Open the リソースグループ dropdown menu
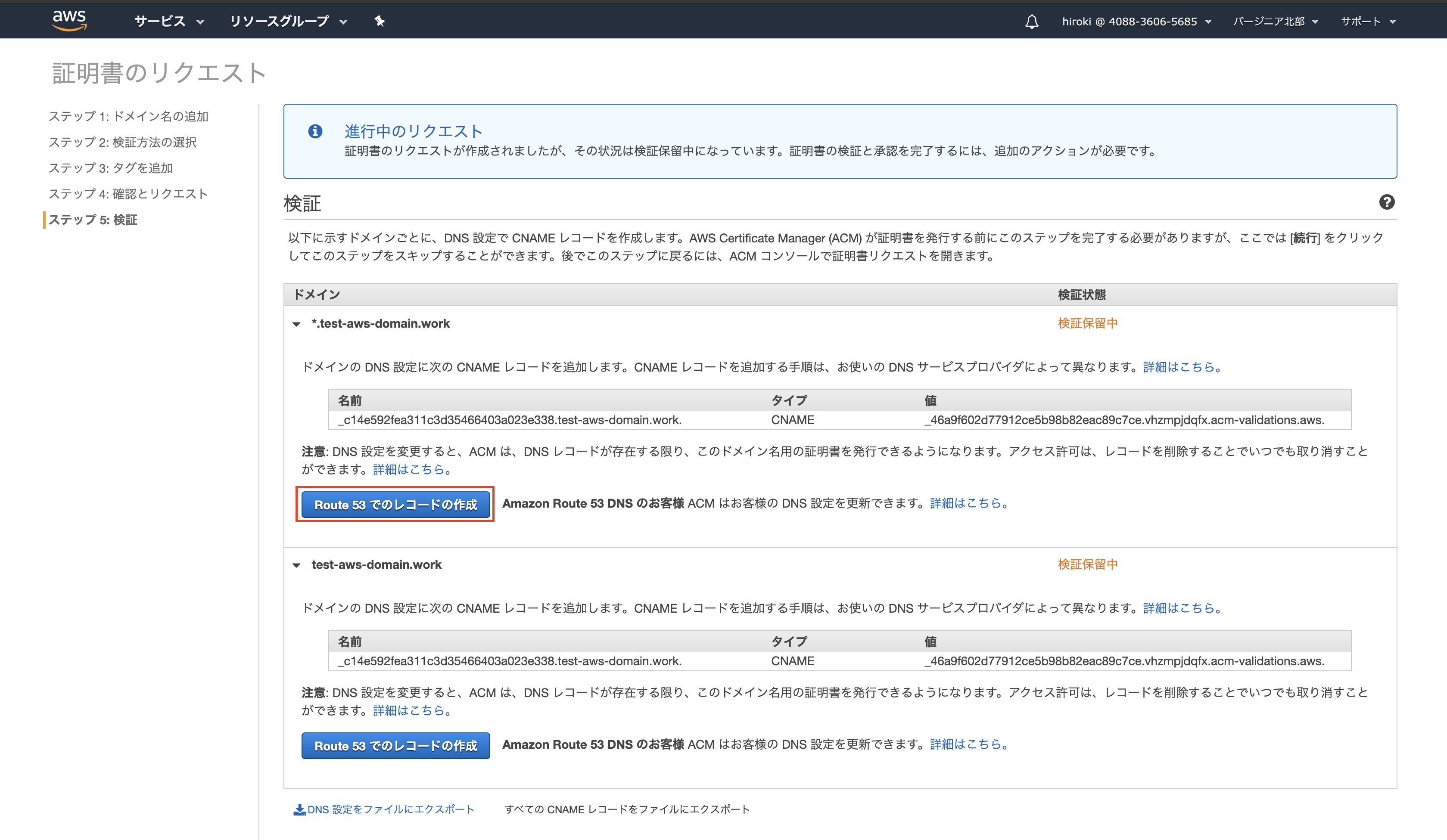The height and width of the screenshot is (840, 1447). (x=288, y=21)
